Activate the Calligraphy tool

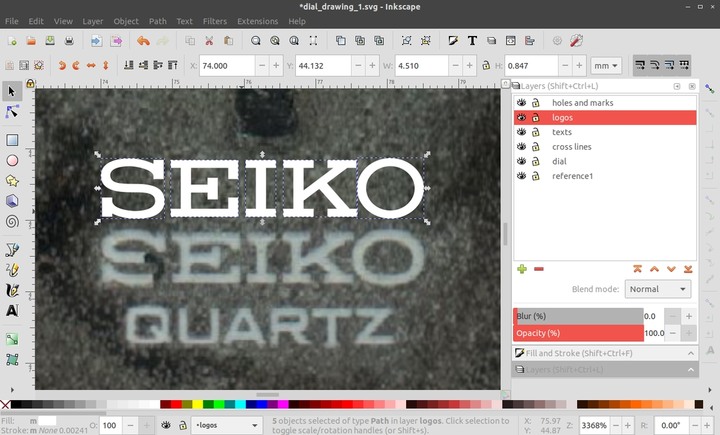click(x=12, y=290)
